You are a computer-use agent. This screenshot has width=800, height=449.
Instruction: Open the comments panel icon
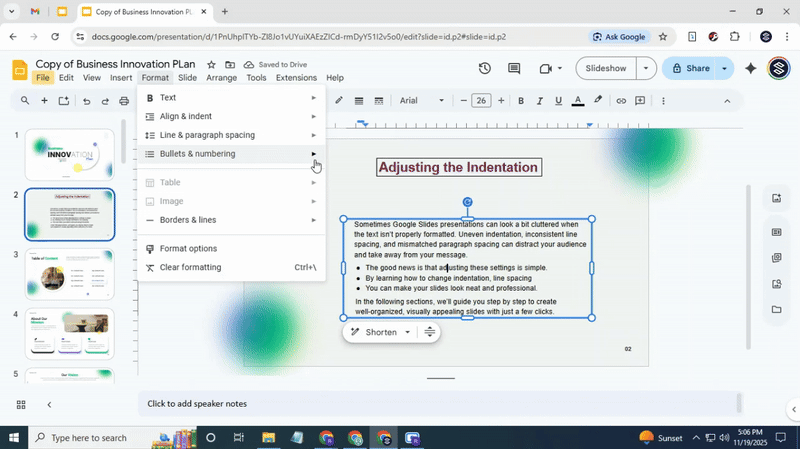tap(514, 69)
